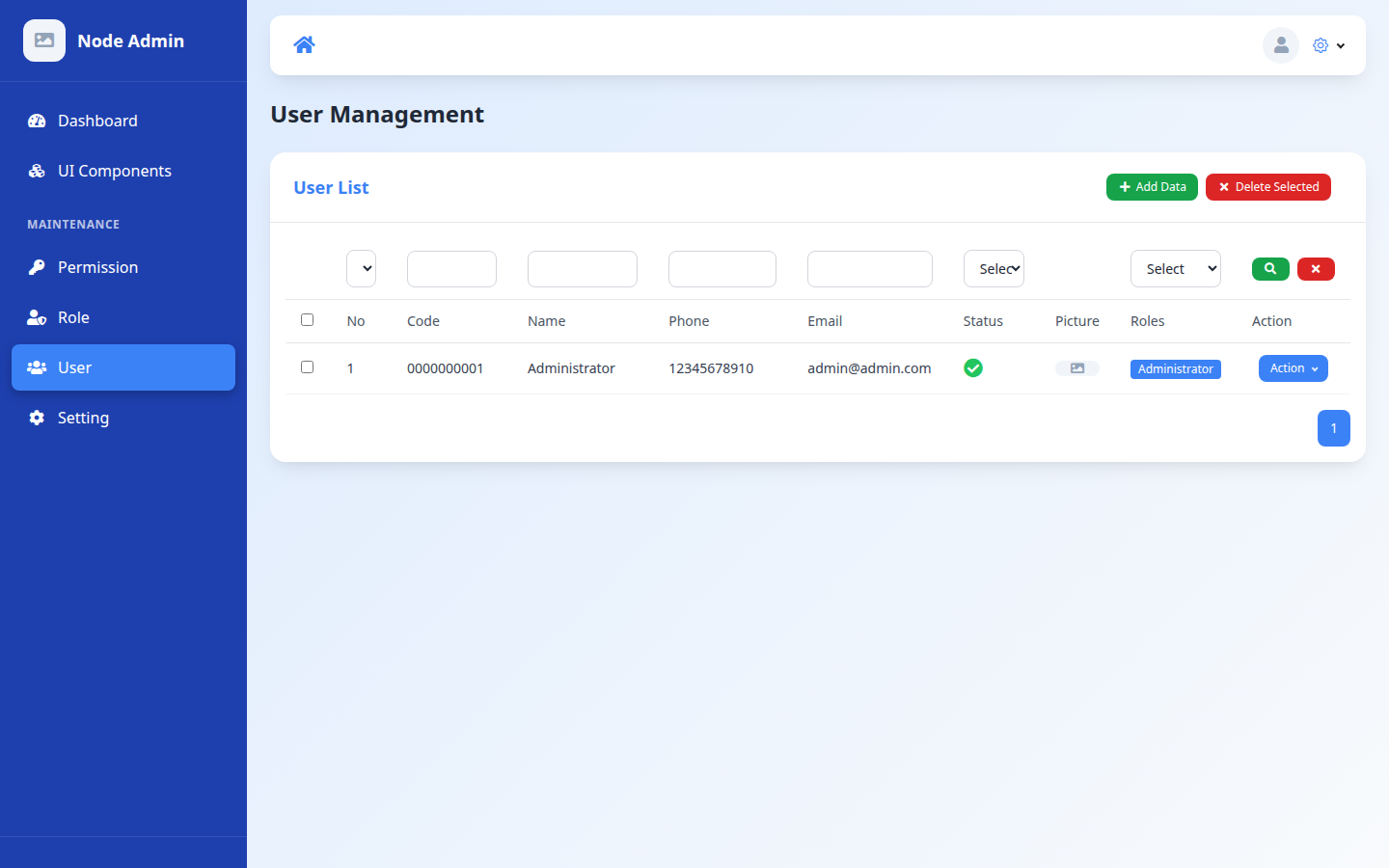Click the User Management page title
The width and height of the screenshot is (1389, 868).
pyautogui.click(x=377, y=114)
